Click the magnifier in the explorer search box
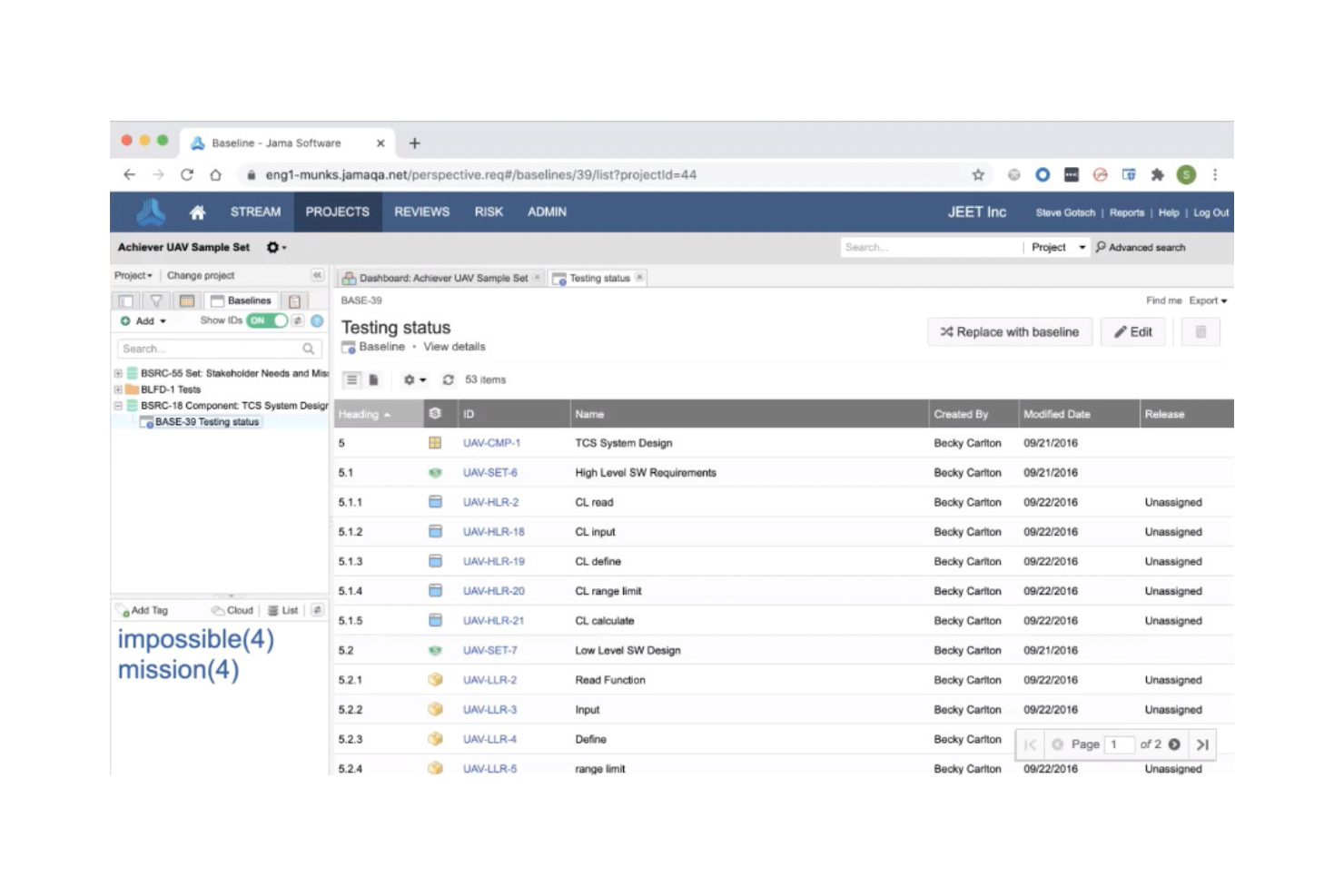Screen dimensions: 1344x896 tap(308, 348)
